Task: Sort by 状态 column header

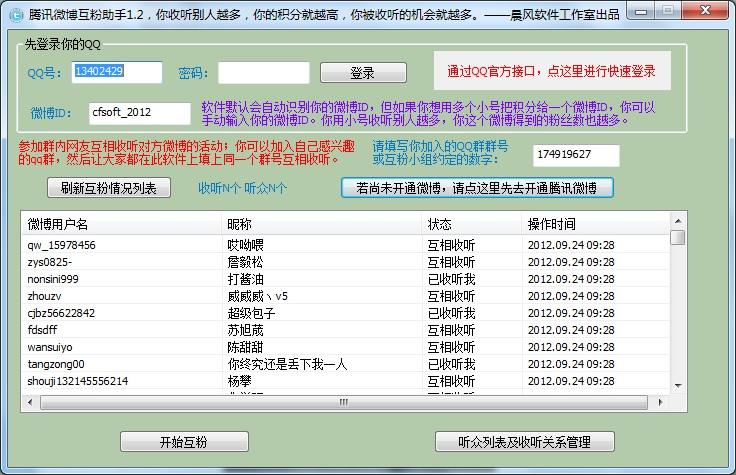Action: coord(472,224)
